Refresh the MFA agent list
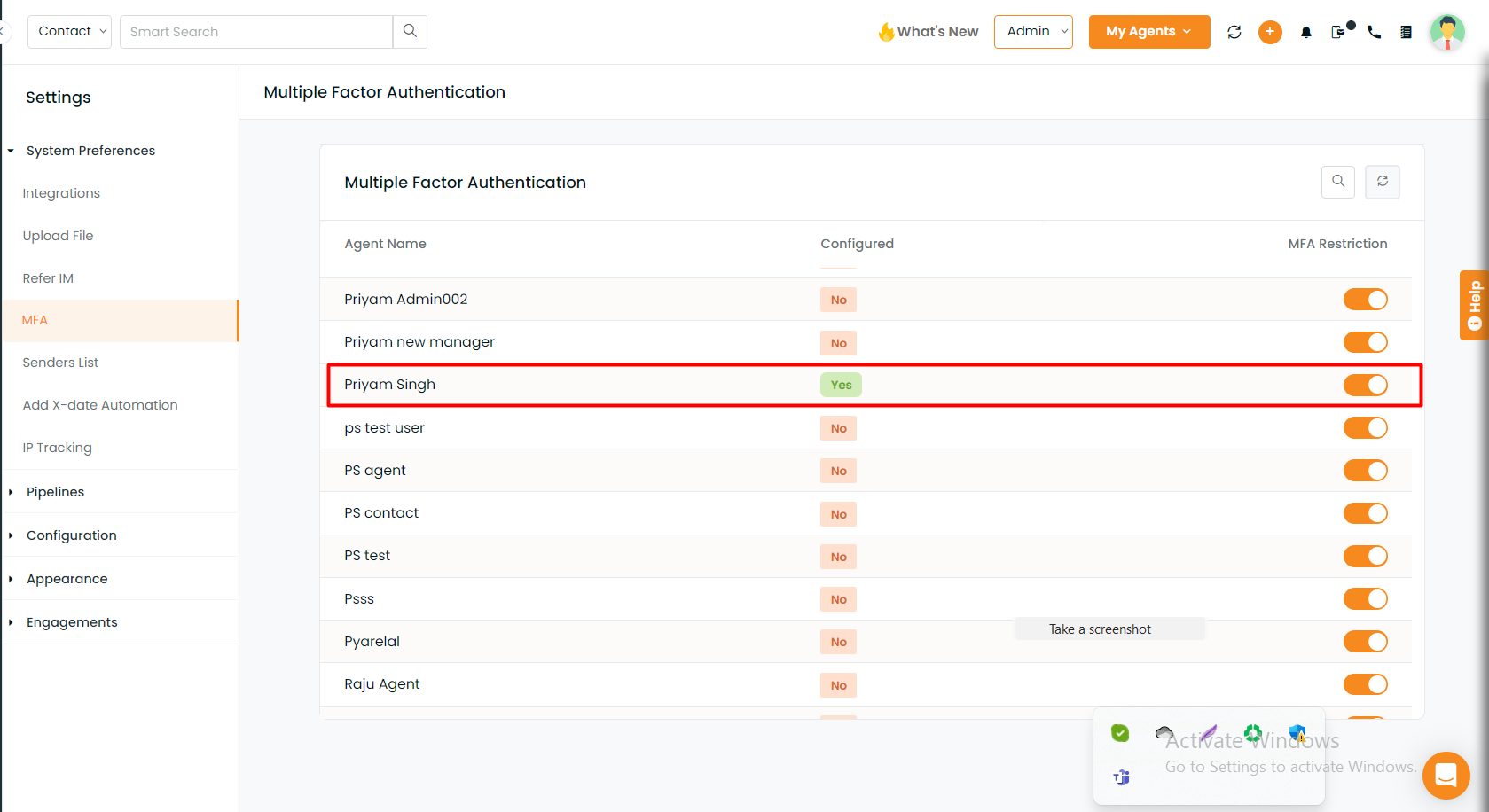Screen dimensions: 1489x812 pyautogui.click(x=1382, y=182)
